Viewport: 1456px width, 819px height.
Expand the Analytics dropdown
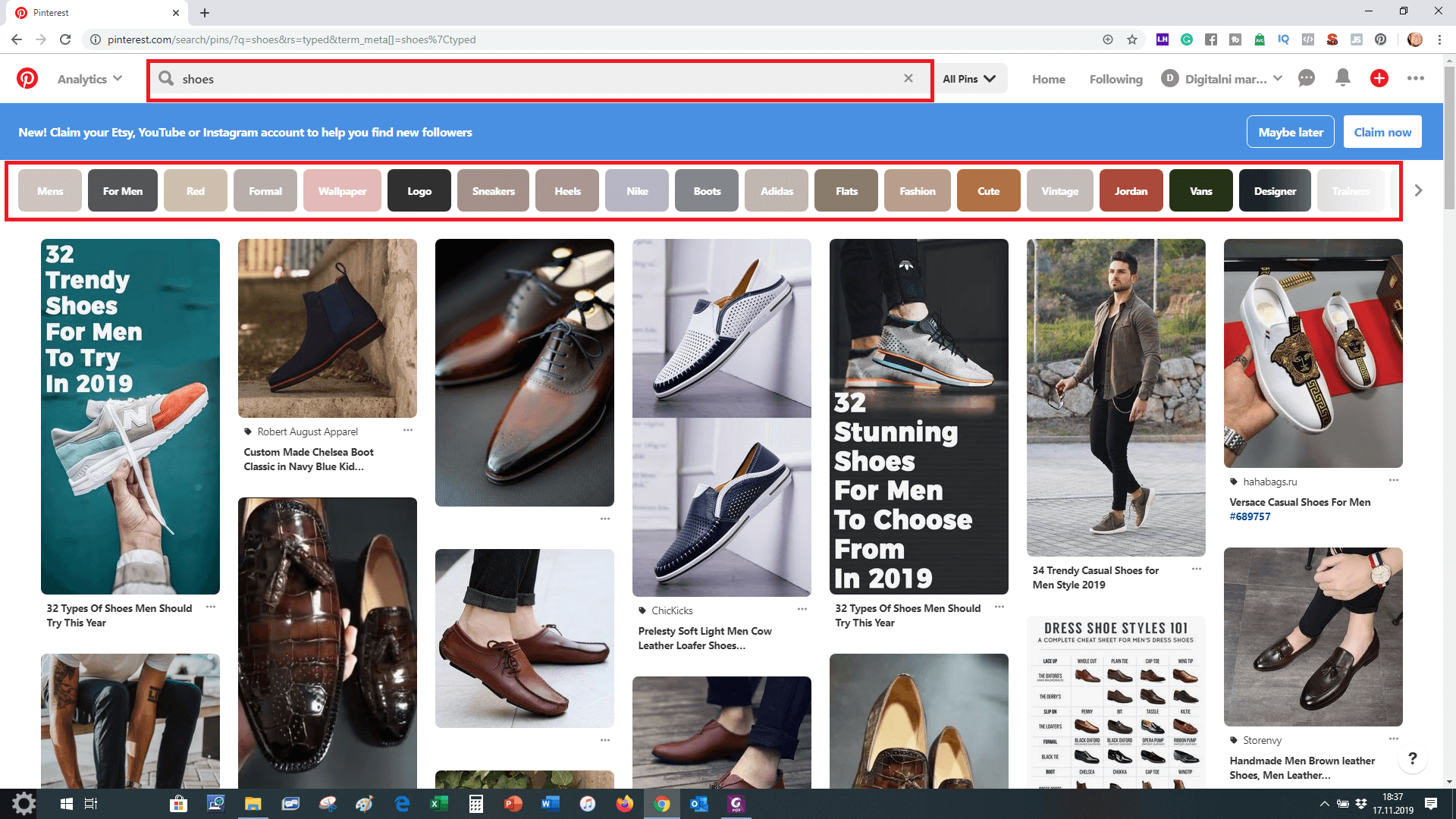click(x=89, y=79)
